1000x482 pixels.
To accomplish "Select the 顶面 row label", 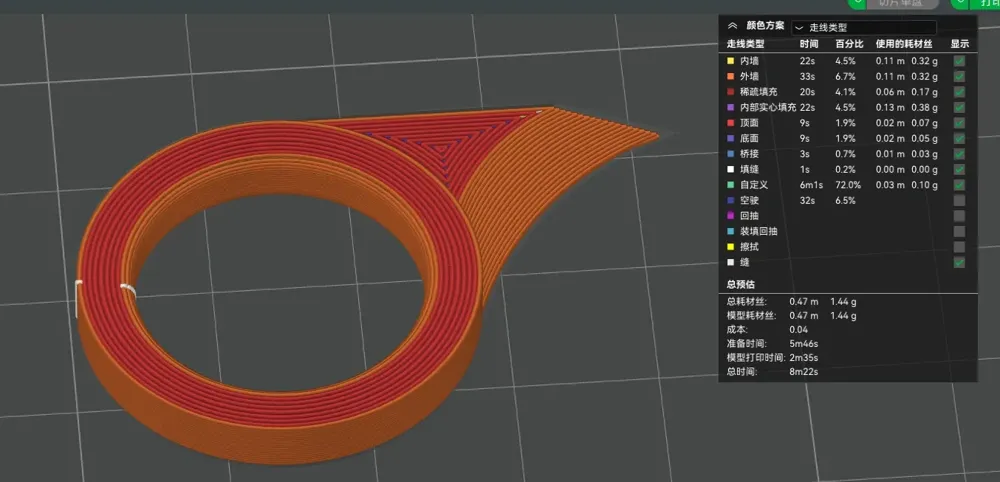I will [x=749, y=123].
